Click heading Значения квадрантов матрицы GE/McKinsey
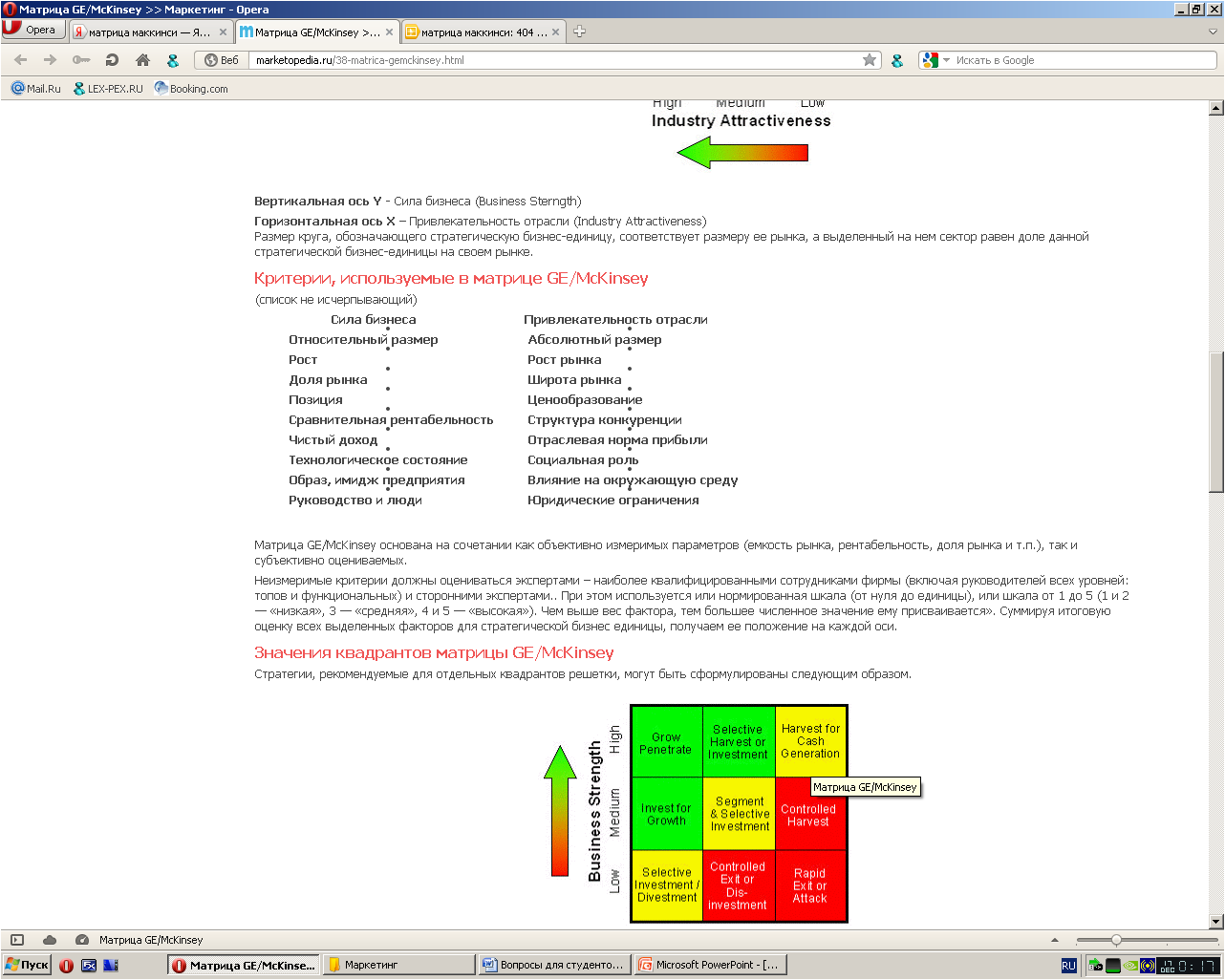The image size is (1225, 980). click(x=434, y=653)
